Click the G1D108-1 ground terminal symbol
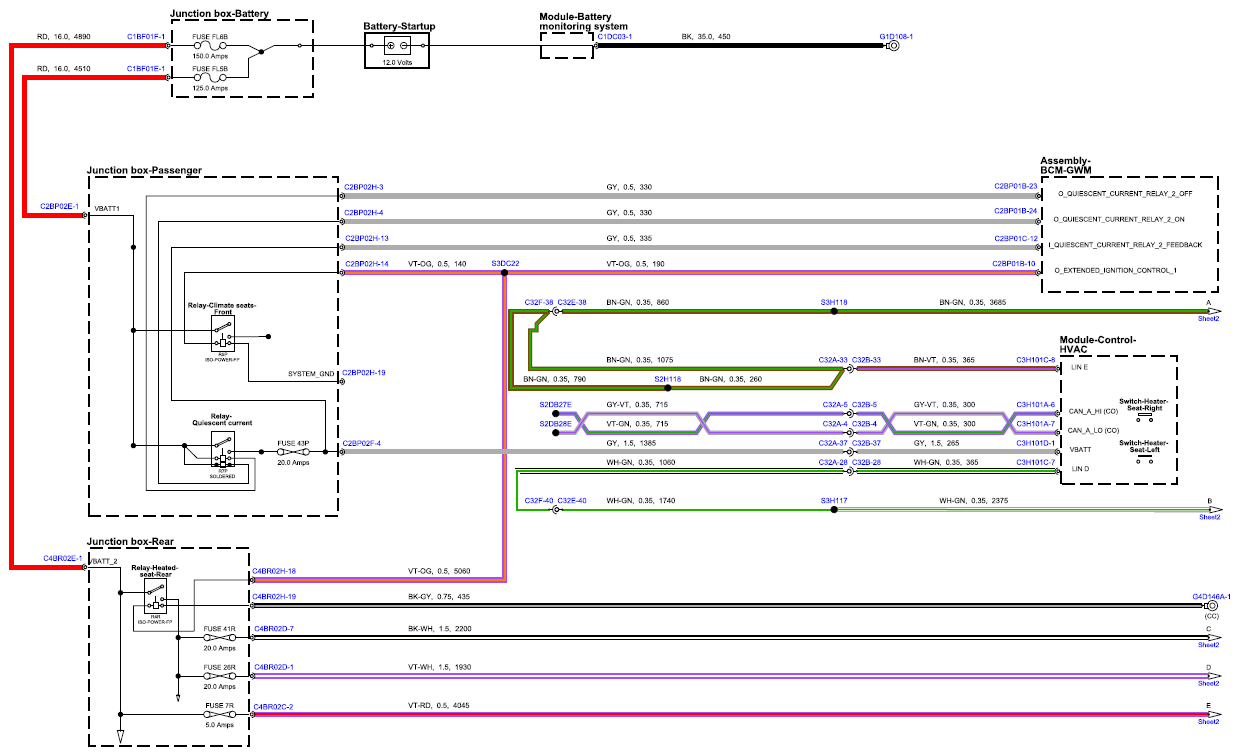 tap(893, 46)
